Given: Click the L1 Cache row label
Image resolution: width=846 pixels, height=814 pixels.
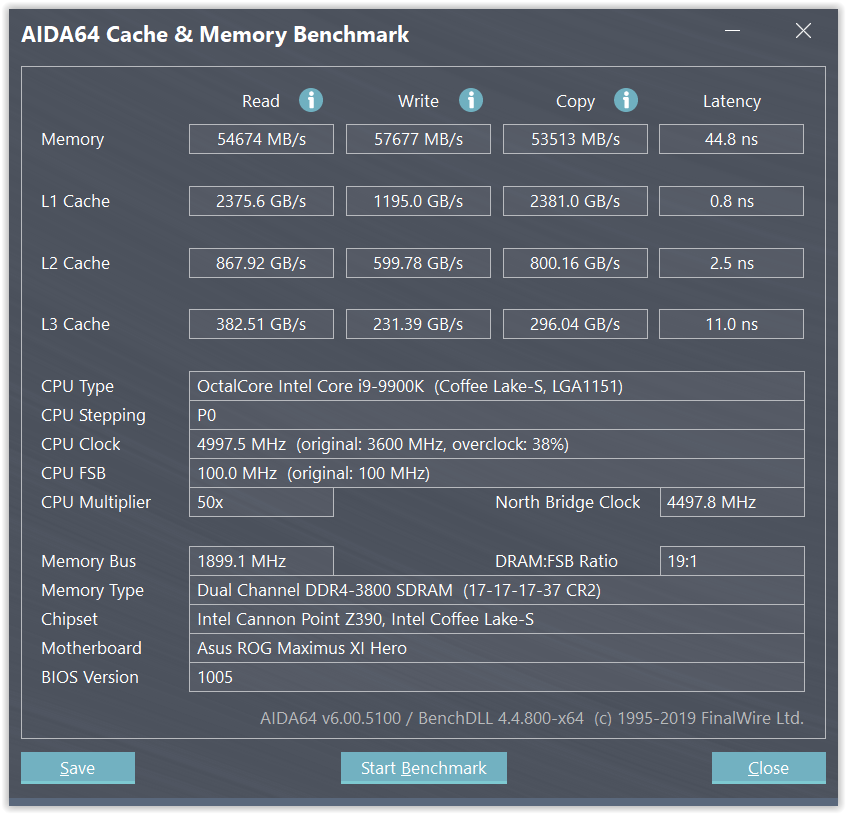Looking at the screenshot, I should [76, 201].
